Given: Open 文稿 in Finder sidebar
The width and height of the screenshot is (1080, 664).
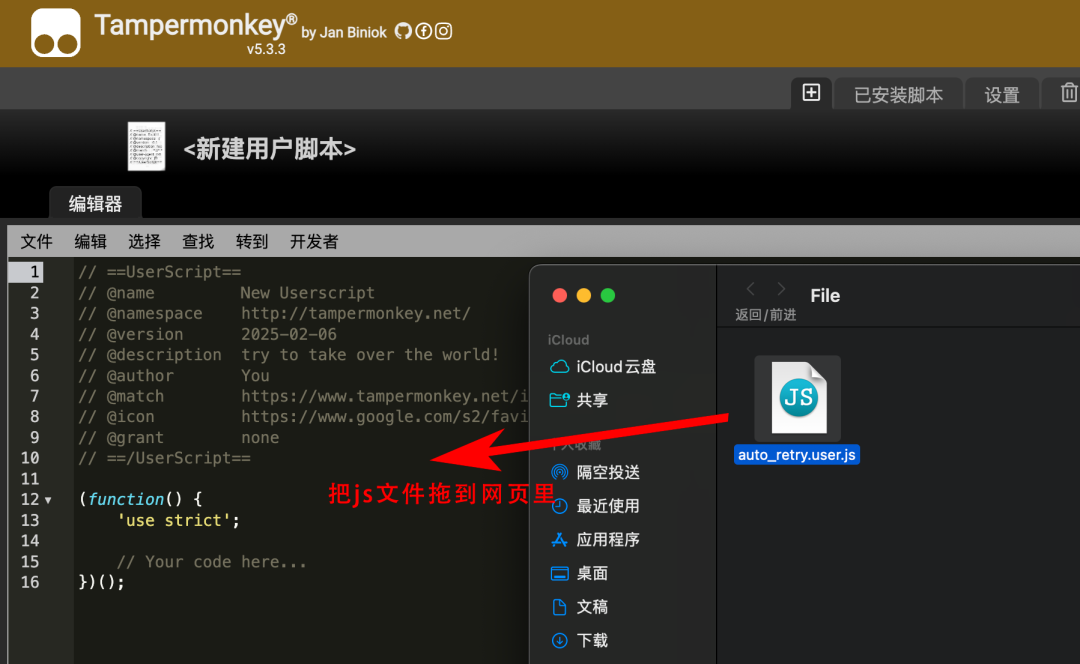Looking at the screenshot, I should 580,607.
